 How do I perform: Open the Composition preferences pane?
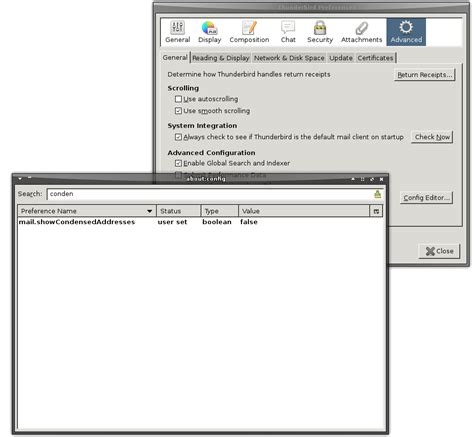249,32
